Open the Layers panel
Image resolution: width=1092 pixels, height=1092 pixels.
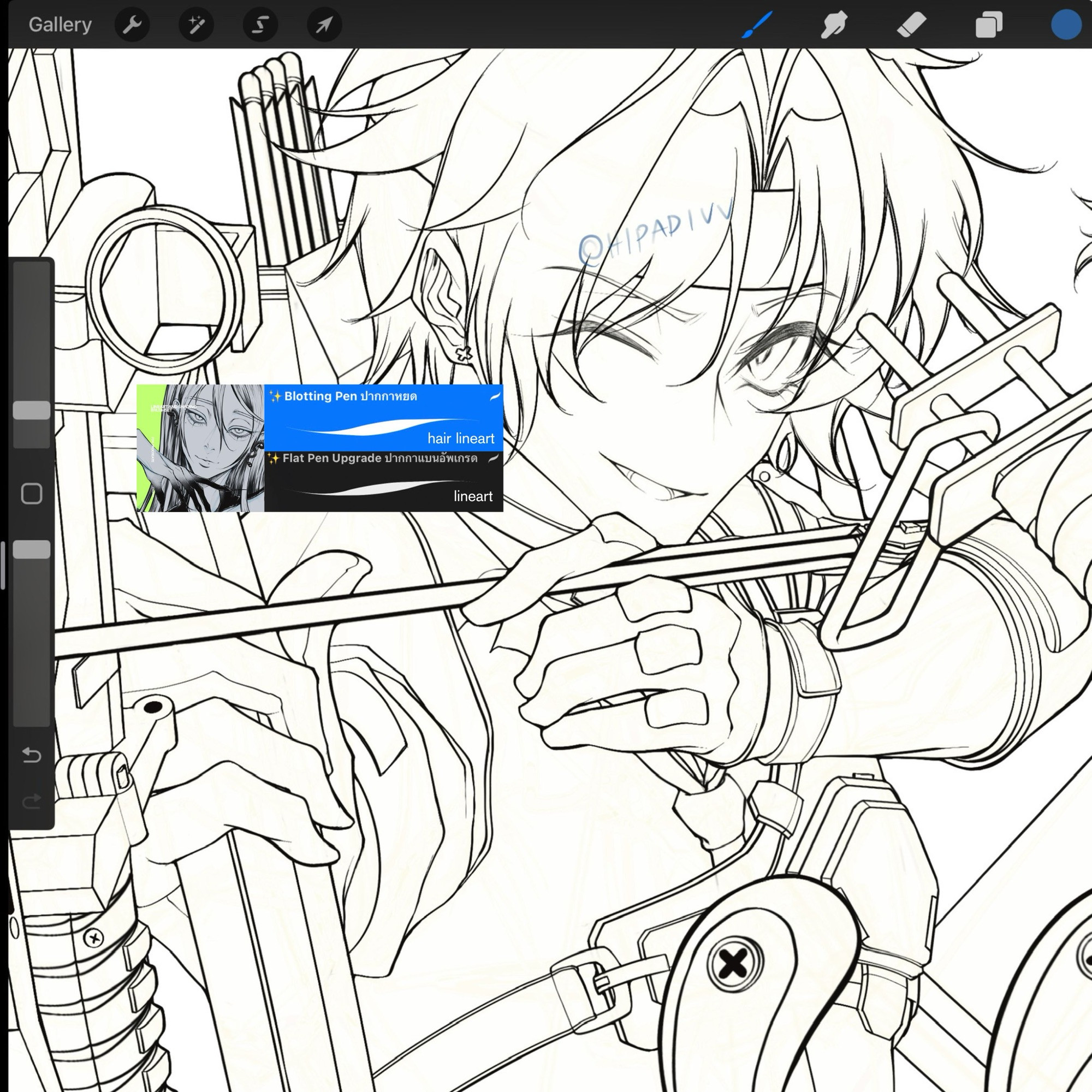[x=989, y=26]
